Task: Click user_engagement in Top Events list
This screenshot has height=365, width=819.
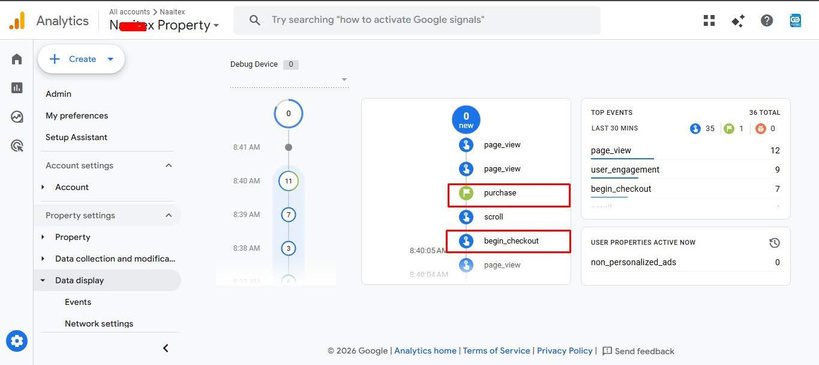Action: click(x=625, y=170)
